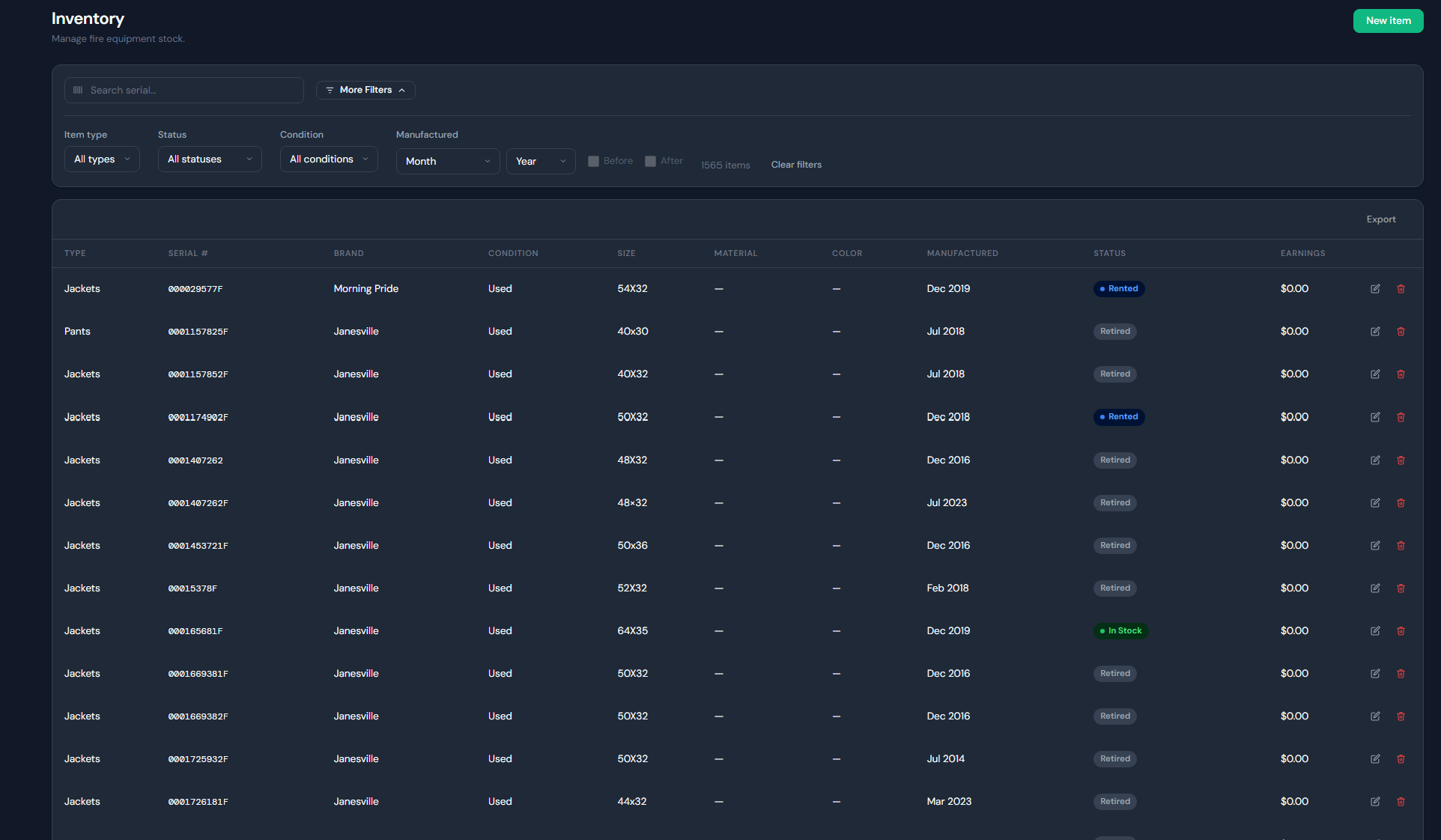
Task: Sort by the Size column header
Action: tap(626, 253)
